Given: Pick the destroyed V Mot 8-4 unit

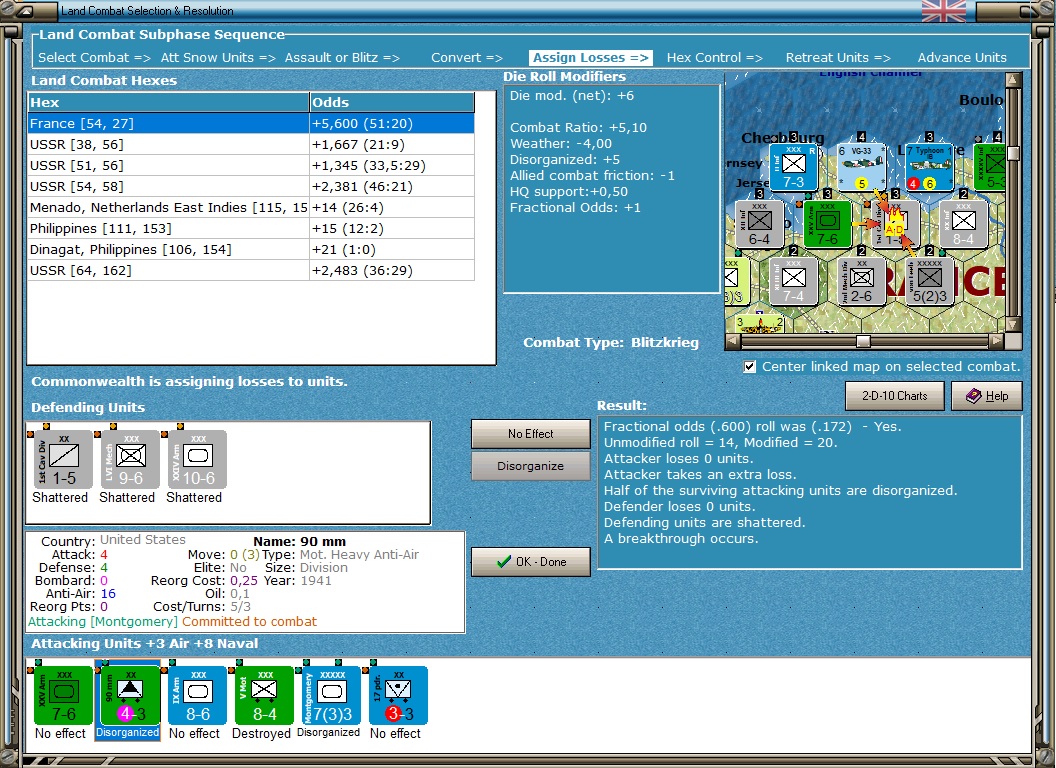Looking at the screenshot, I should (264, 695).
